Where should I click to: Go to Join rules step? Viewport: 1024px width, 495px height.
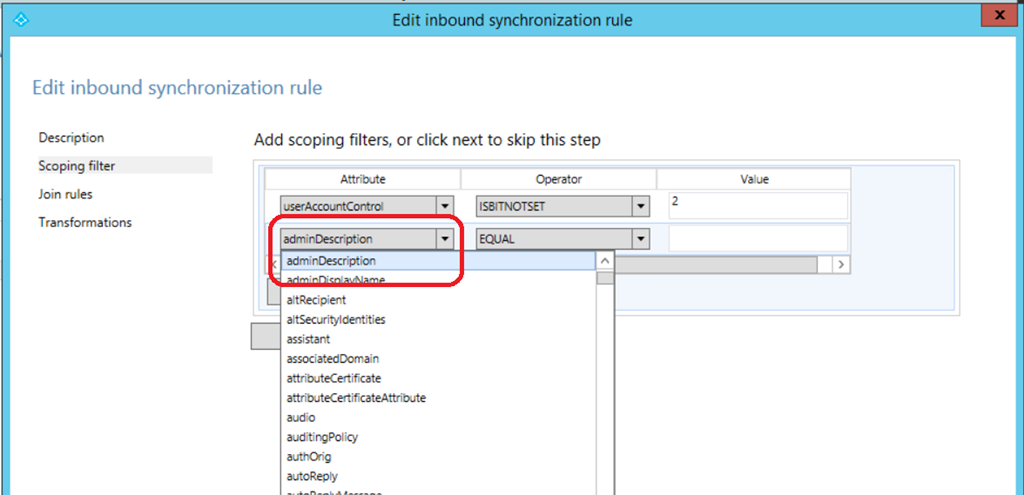tap(65, 194)
